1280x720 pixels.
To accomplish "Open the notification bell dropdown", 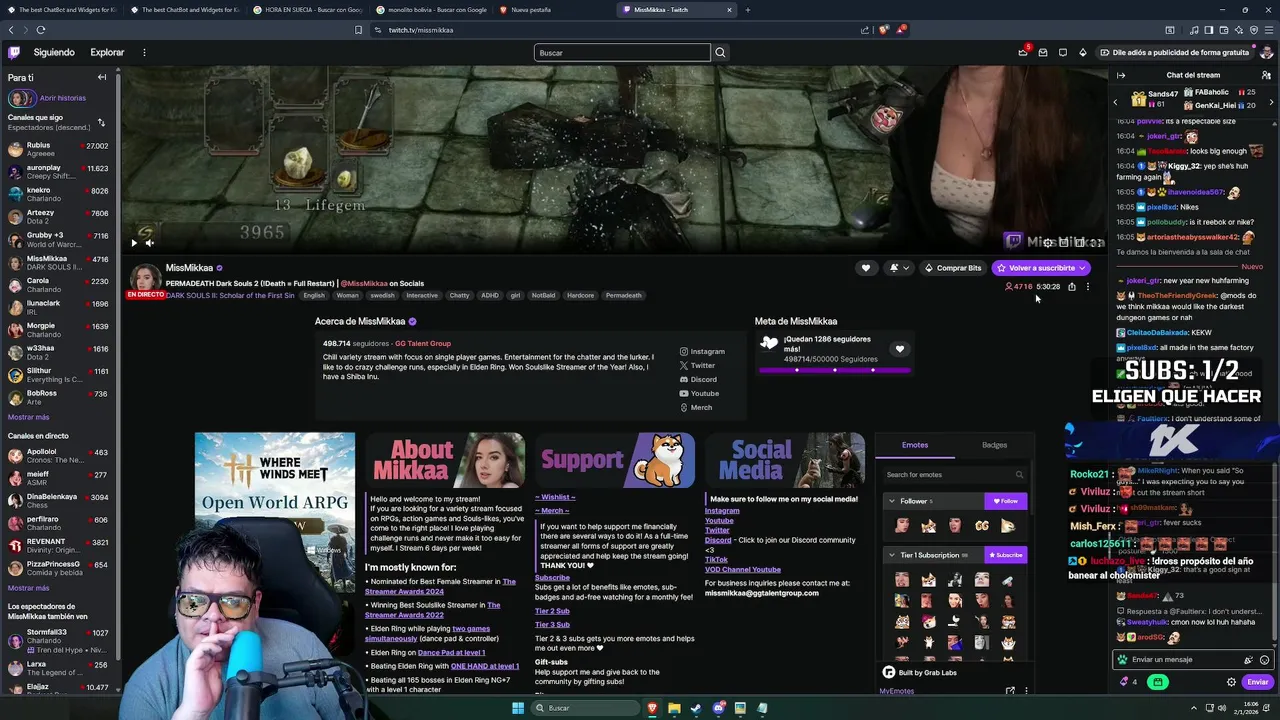I will pyautogui.click(x=899, y=268).
